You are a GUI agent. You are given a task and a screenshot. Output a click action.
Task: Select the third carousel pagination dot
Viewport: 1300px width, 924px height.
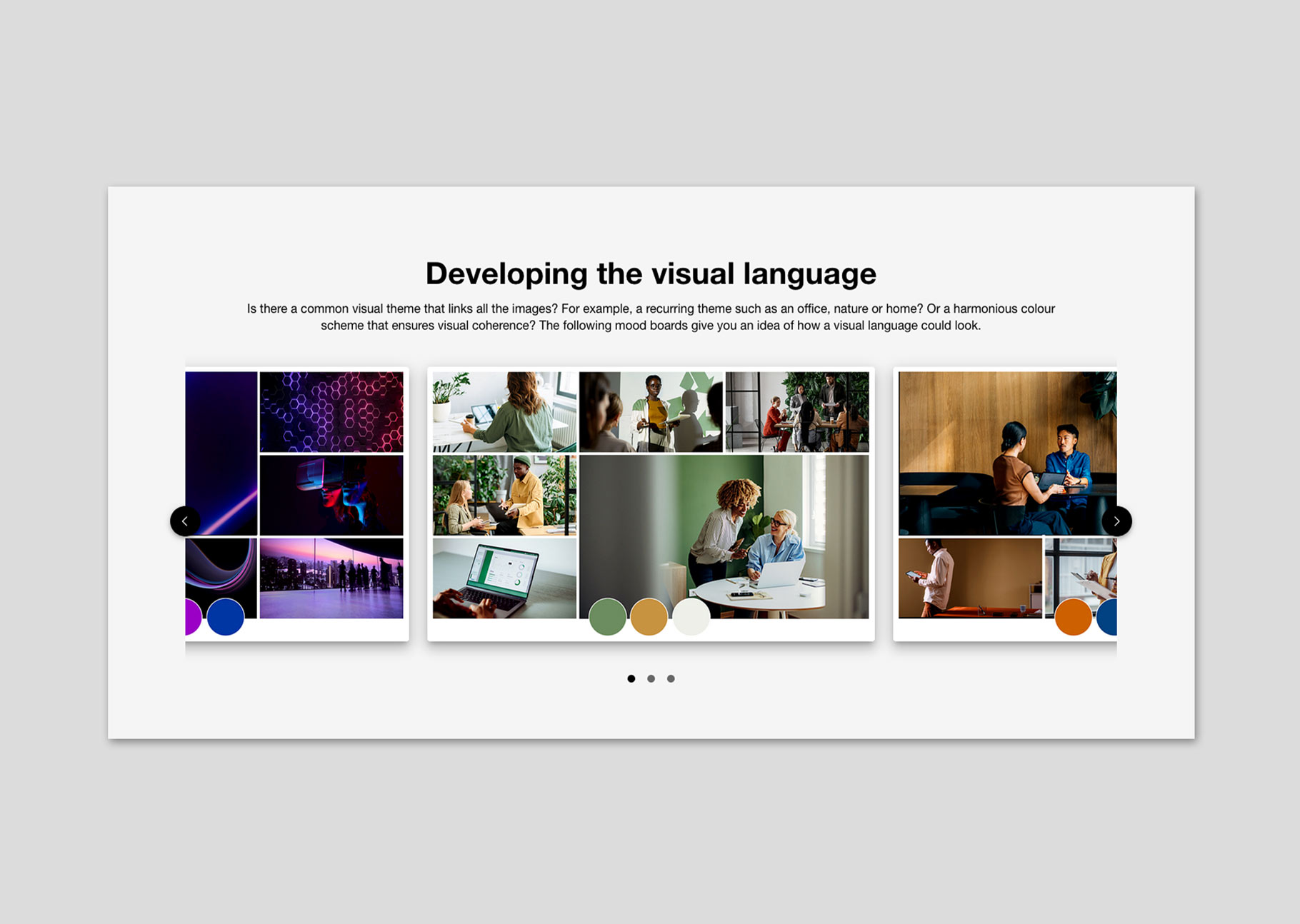[671, 678]
